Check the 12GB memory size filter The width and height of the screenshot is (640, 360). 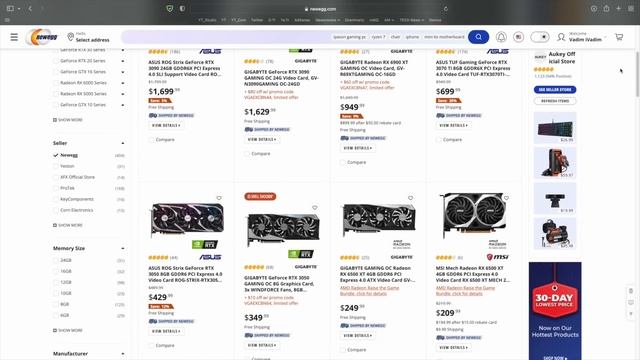pyautogui.click(x=56, y=282)
